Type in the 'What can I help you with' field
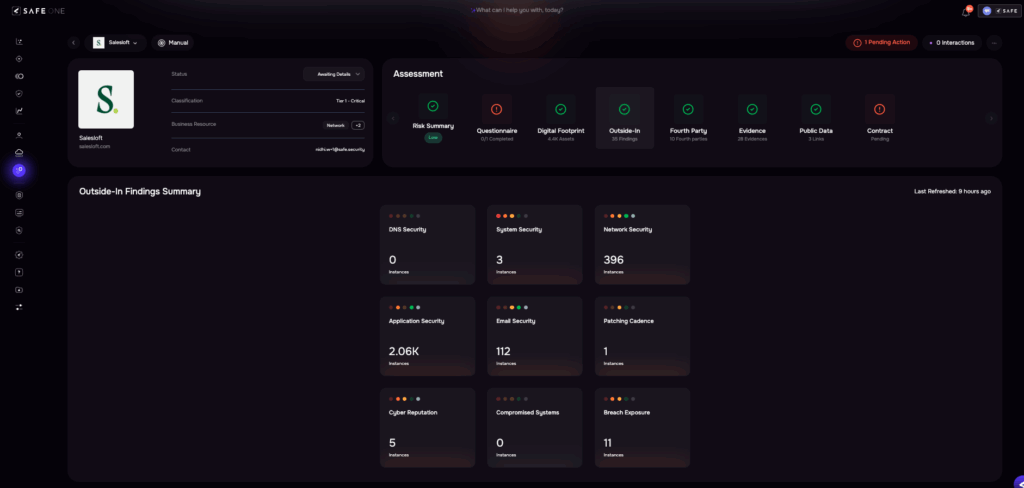This screenshot has width=1024, height=488. 517,10
